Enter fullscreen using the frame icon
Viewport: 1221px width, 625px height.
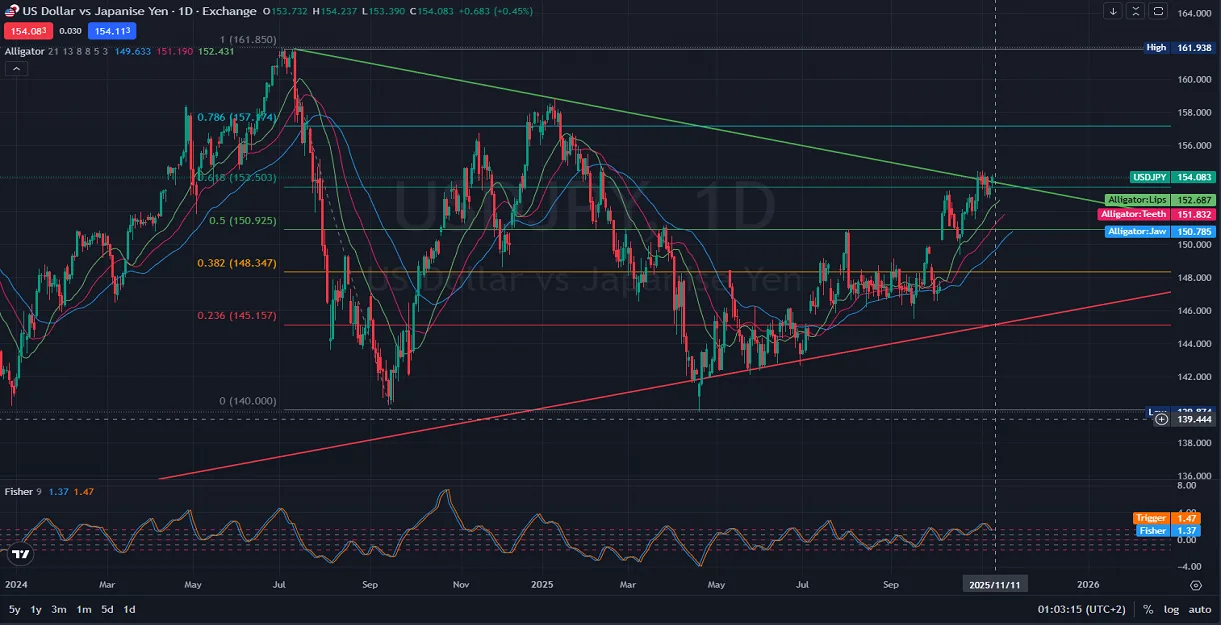pyautogui.click(x=1158, y=10)
